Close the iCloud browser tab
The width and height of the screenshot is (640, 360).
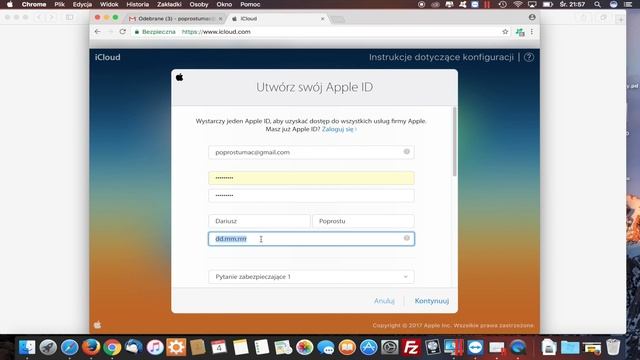point(322,19)
